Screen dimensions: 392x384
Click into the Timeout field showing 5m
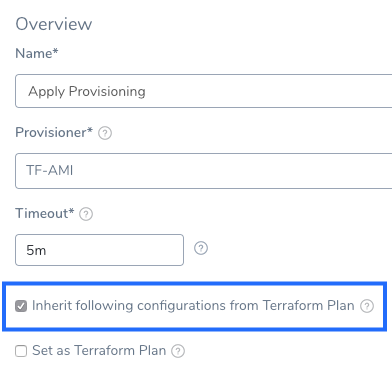(99, 250)
